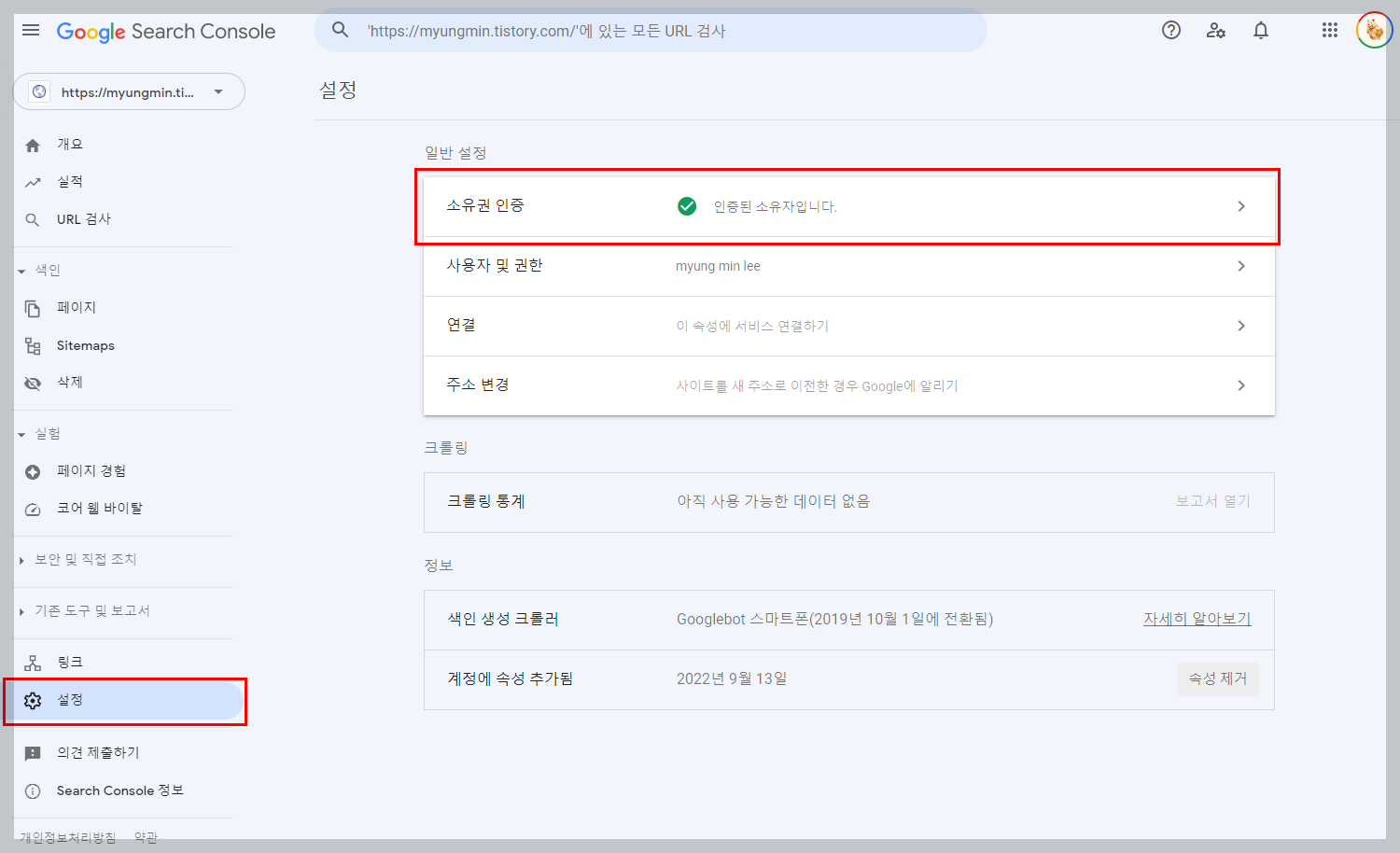
Task: Open 링크 in sidebar
Action: click(70, 662)
